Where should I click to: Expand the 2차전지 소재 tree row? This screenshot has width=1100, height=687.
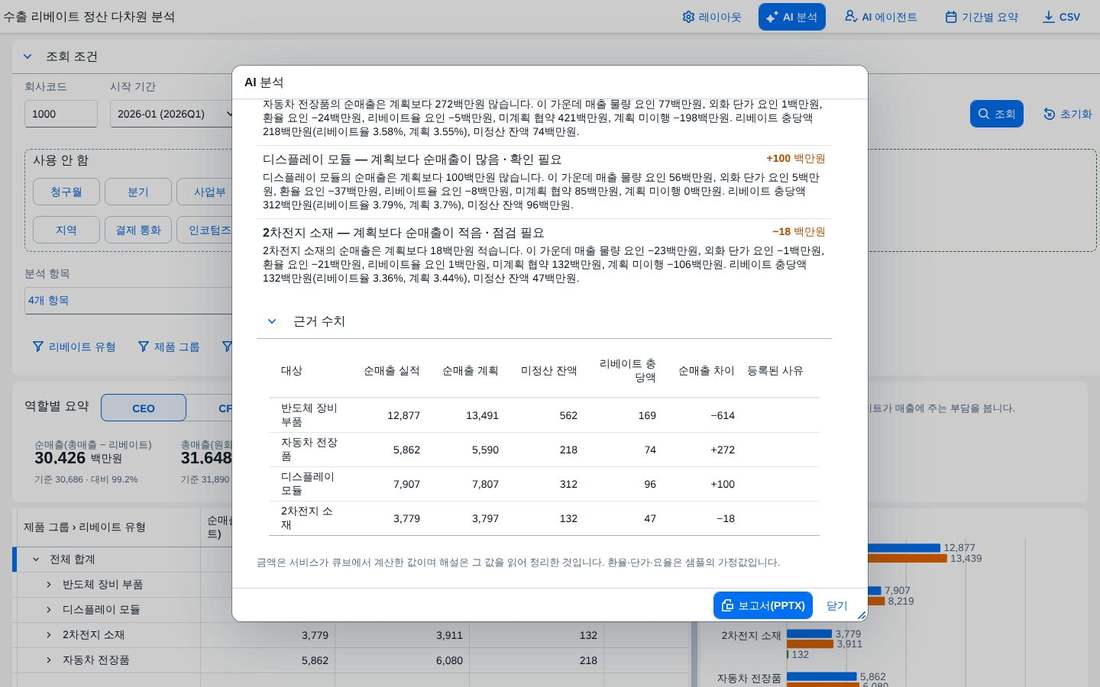48,635
